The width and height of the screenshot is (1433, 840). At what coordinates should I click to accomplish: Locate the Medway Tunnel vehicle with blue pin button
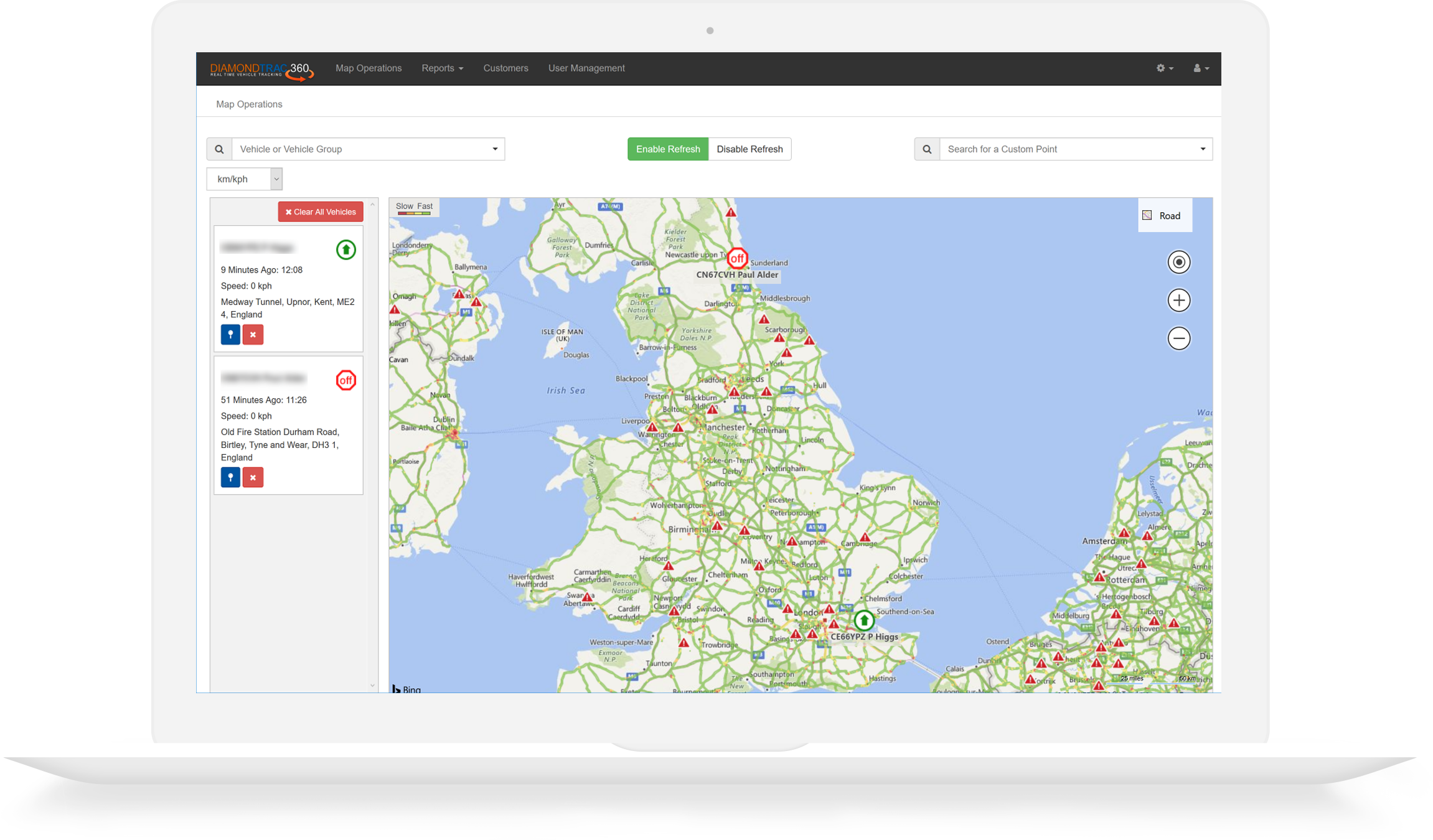(230, 335)
